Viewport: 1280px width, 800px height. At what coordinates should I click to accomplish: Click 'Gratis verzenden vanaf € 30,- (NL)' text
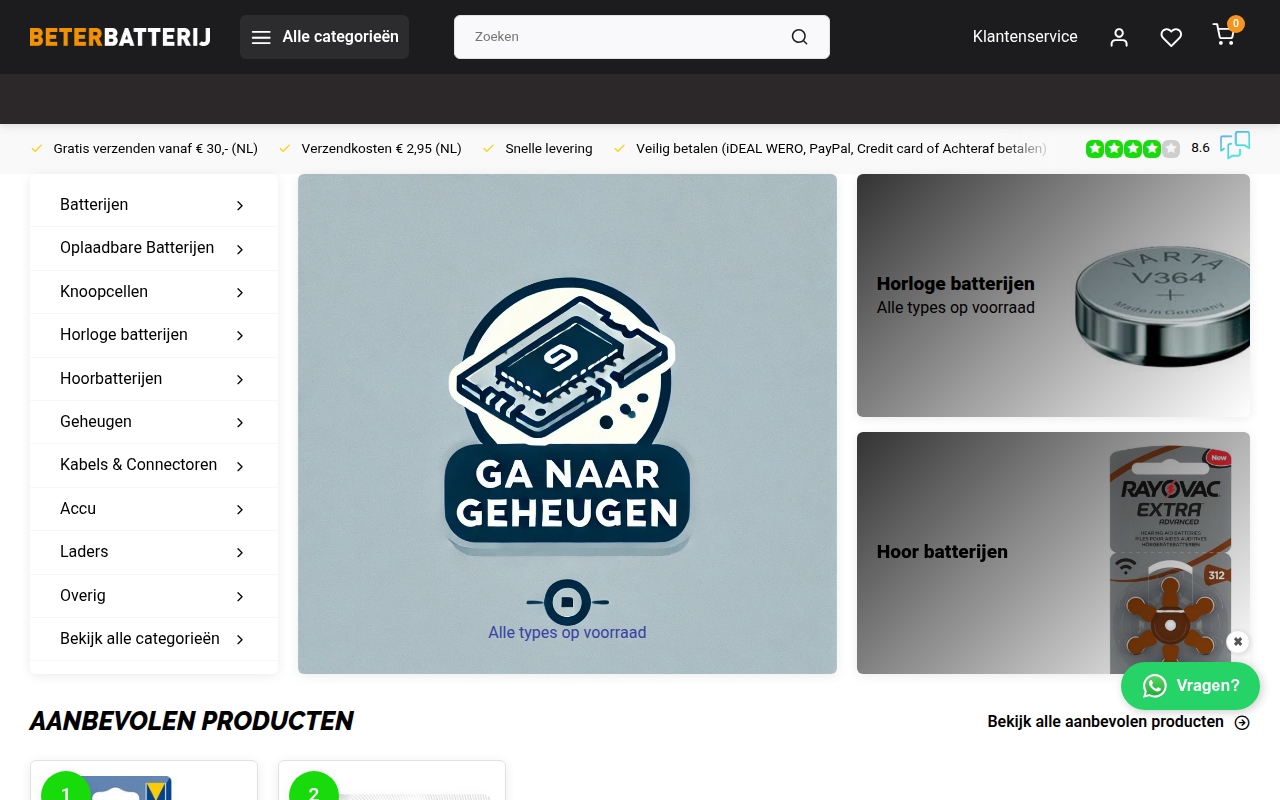coord(155,149)
